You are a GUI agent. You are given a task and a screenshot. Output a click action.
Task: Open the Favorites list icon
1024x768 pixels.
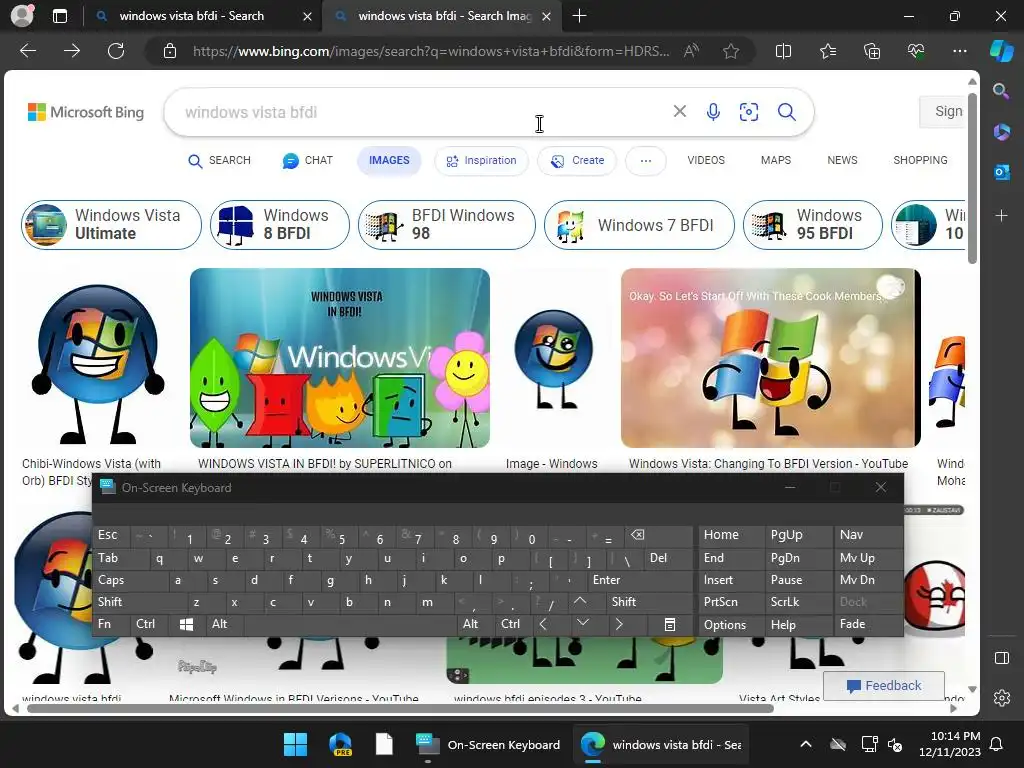click(x=827, y=51)
